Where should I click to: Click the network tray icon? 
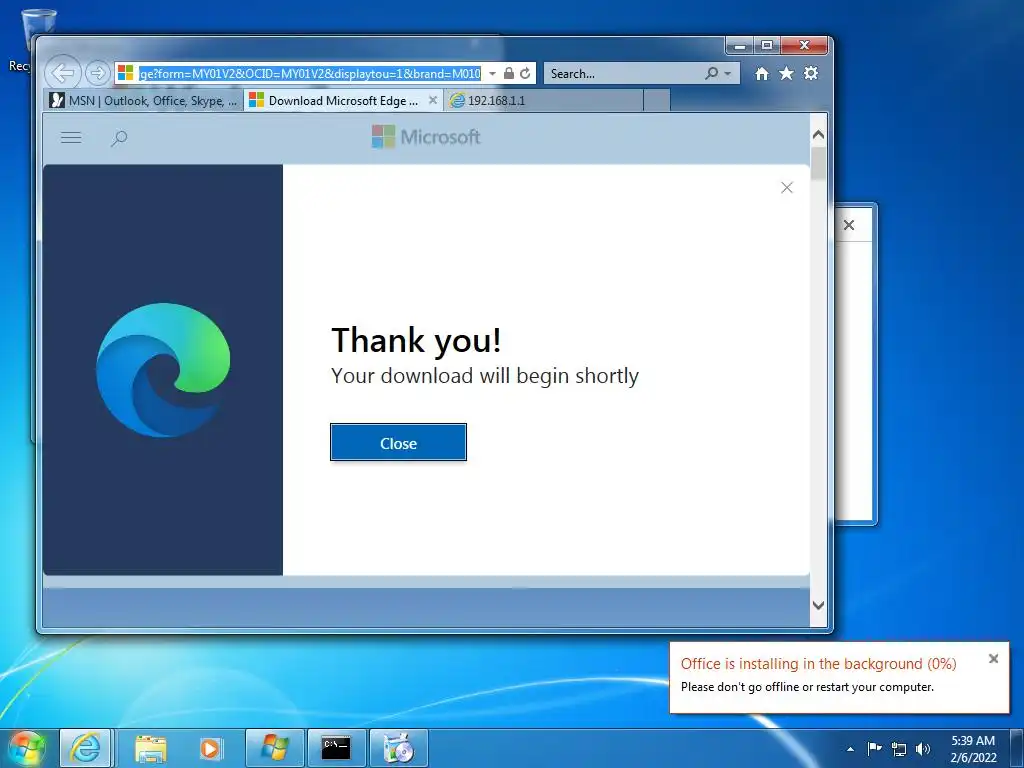coord(899,749)
